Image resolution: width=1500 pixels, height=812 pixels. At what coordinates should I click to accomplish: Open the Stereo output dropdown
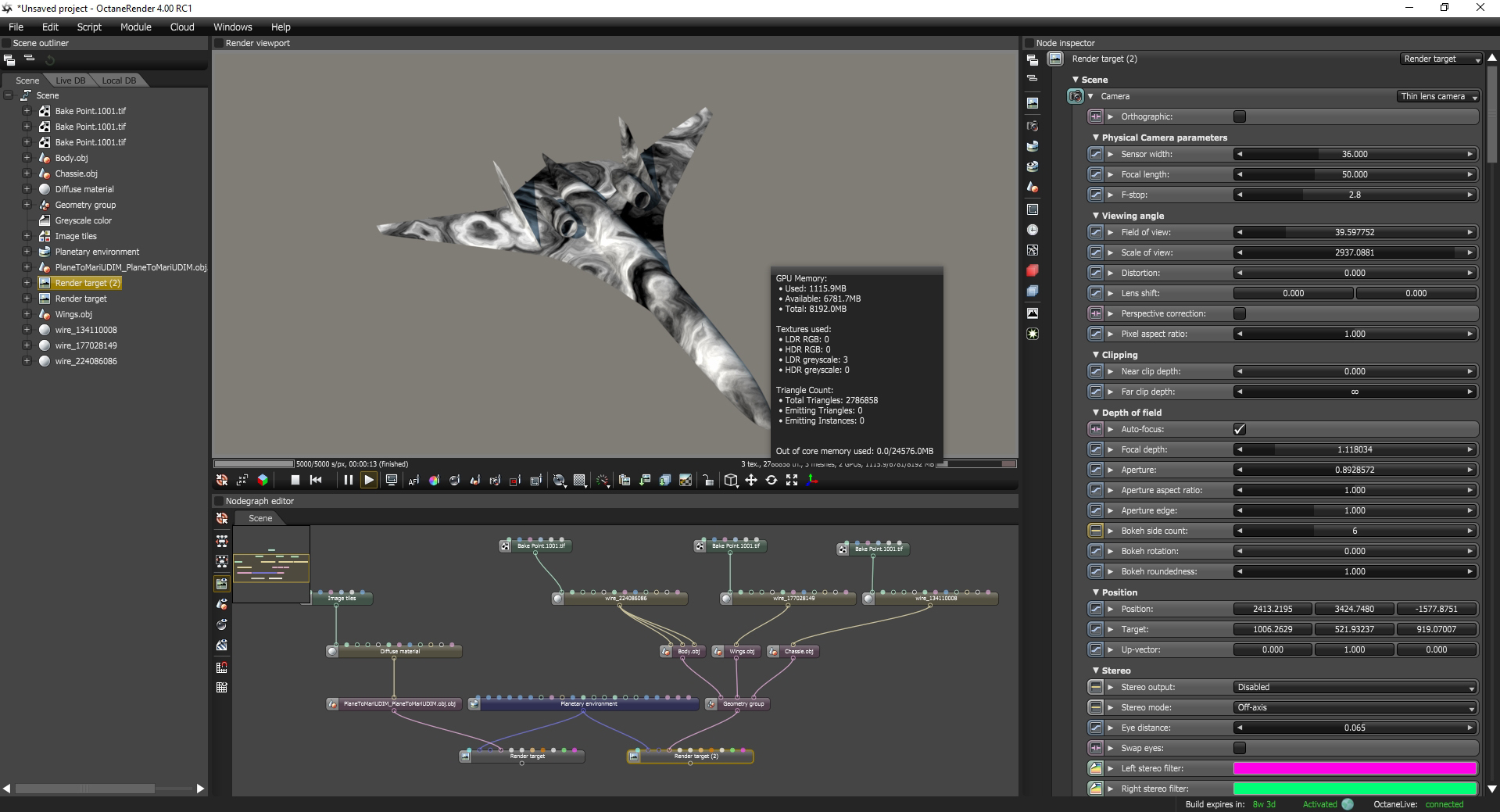click(x=1355, y=687)
